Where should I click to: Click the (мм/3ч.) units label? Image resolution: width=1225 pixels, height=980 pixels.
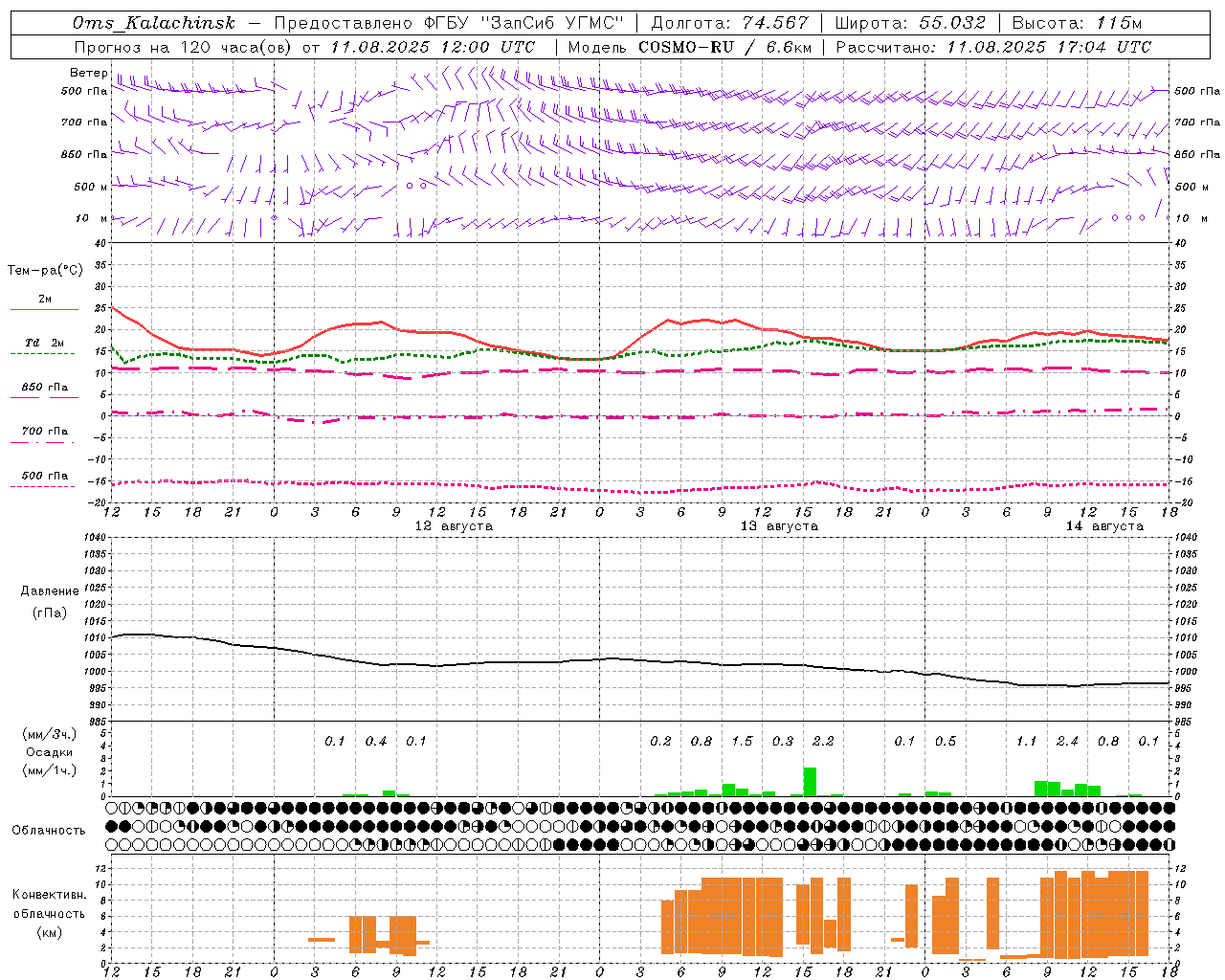[49, 735]
